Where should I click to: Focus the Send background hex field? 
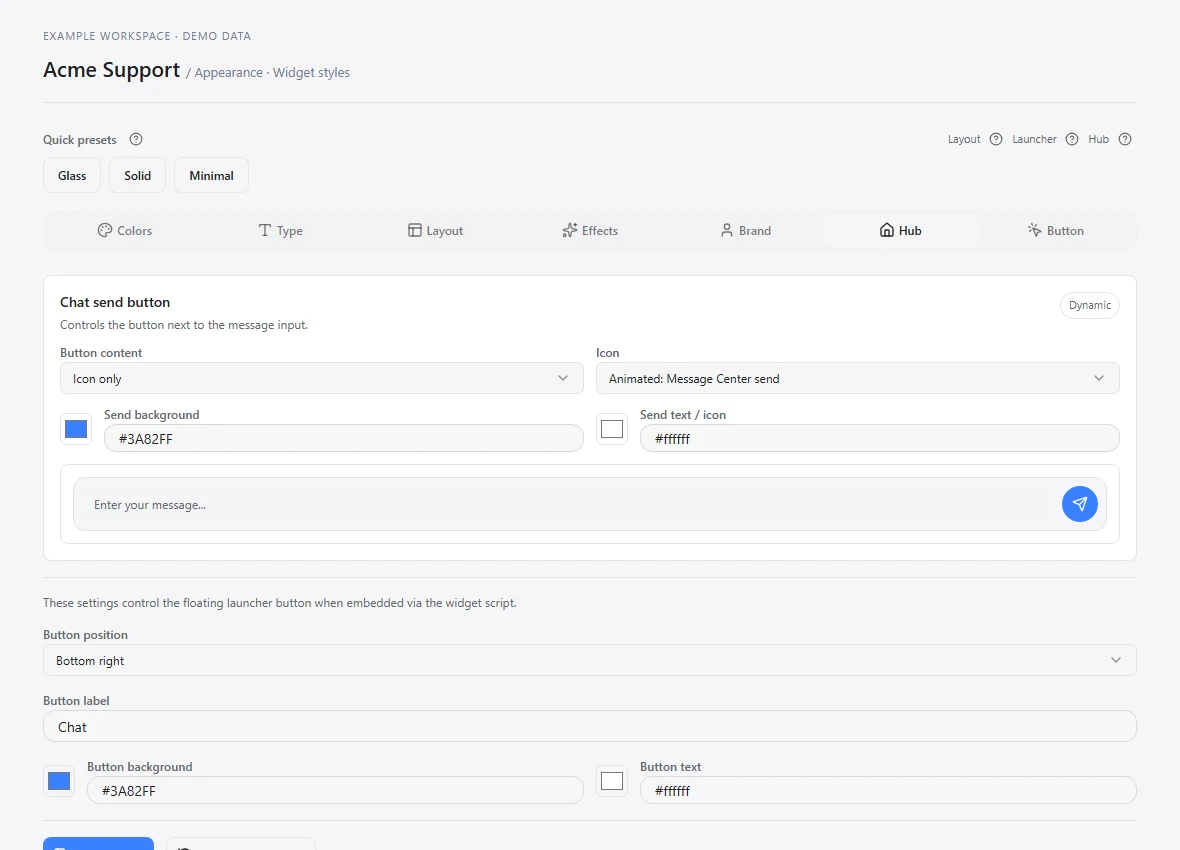click(343, 438)
